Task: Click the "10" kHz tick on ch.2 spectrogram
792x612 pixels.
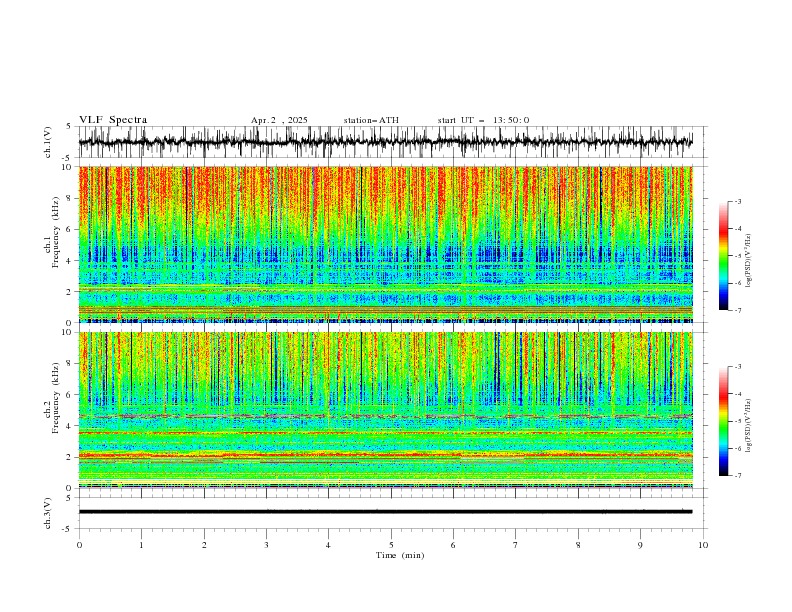Action: point(68,332)
